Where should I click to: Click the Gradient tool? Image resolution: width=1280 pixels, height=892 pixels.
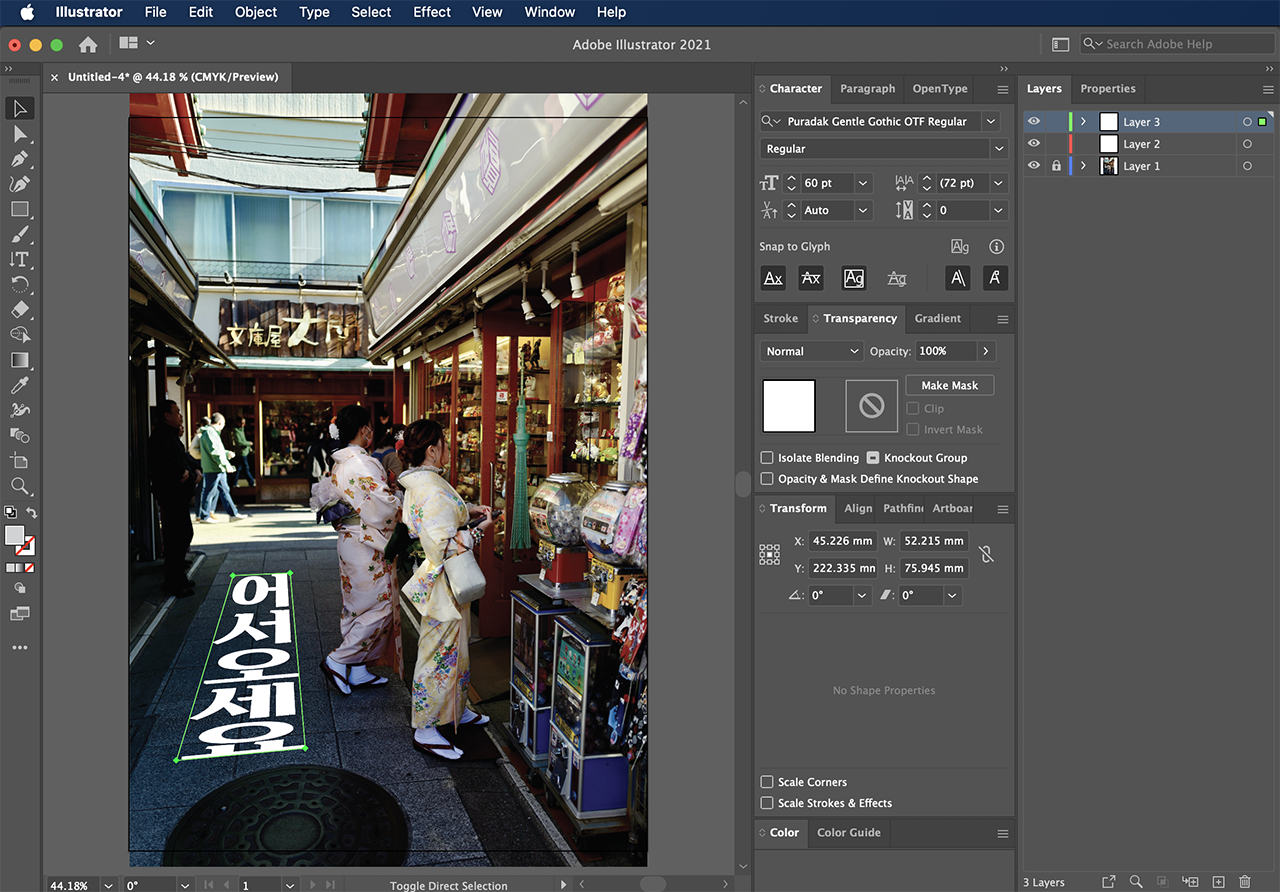[20, 360]
